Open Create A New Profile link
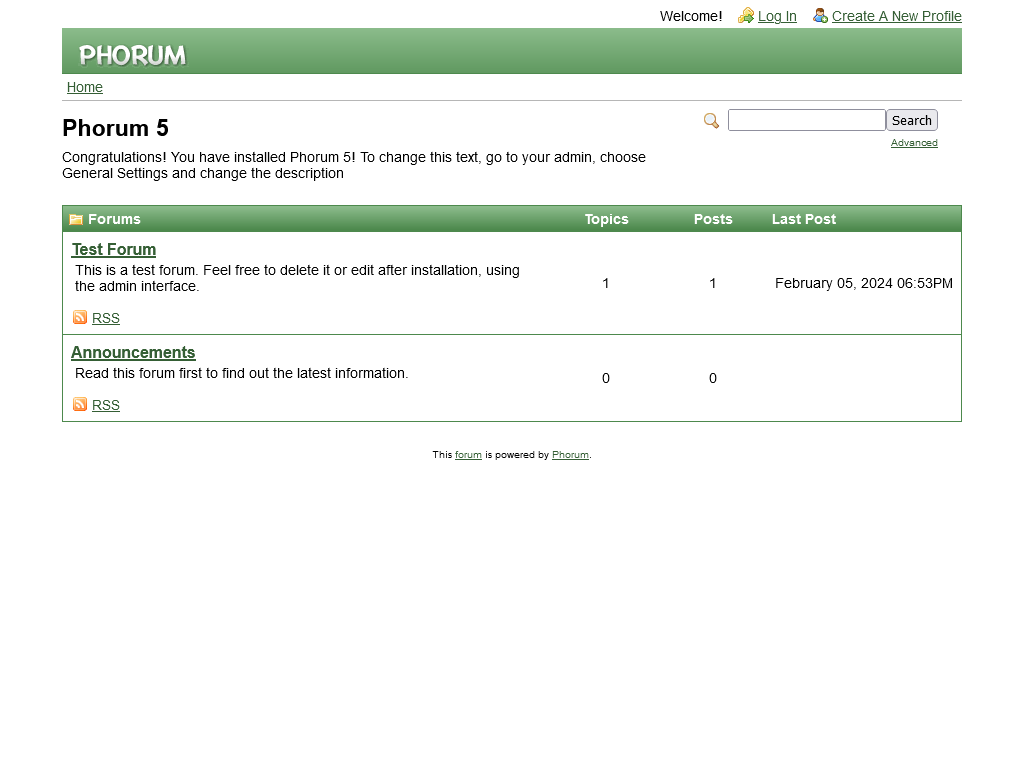 [897, 16]
